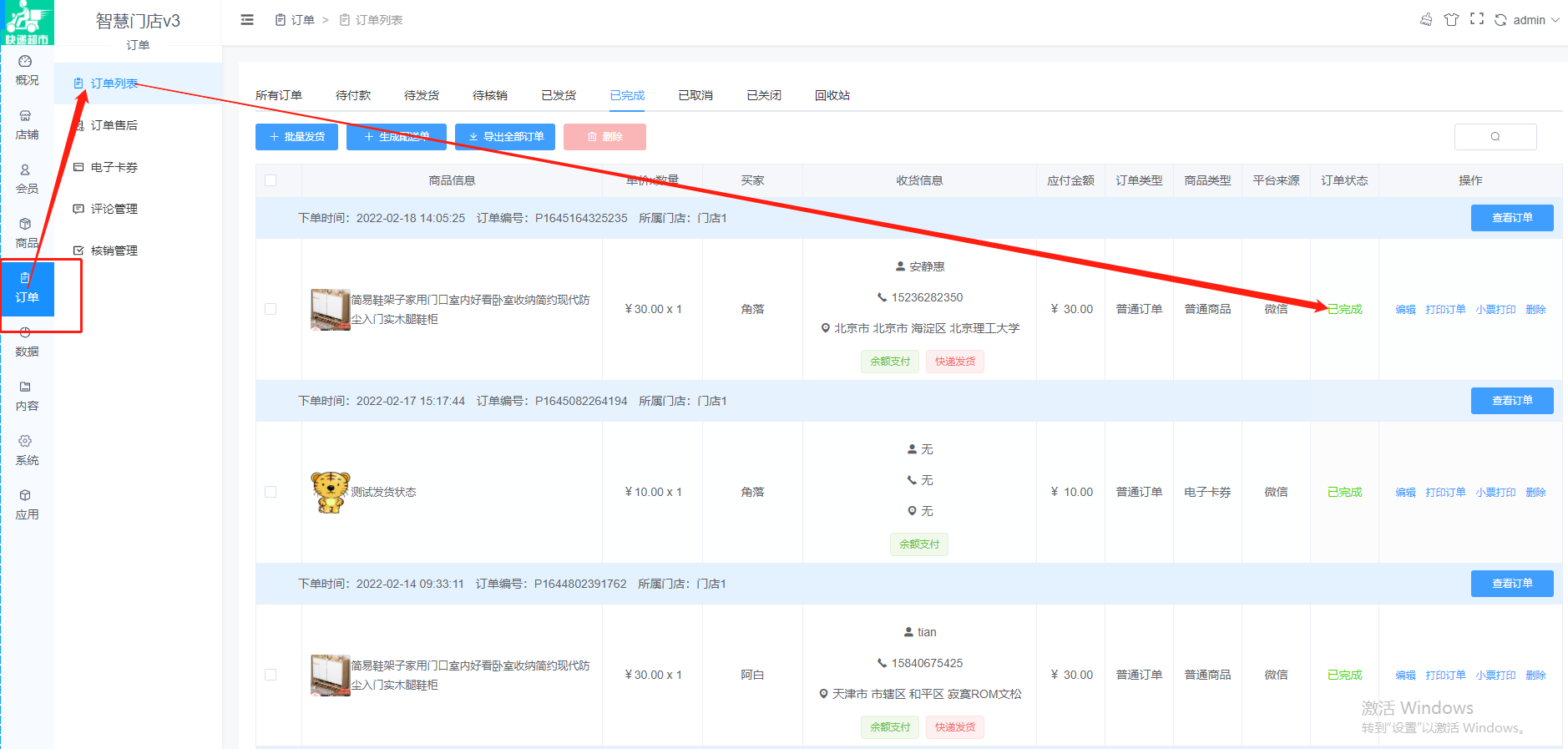Screen dimensions: 1568x749
Task: Open the 应用 apps section
Action: pos(27,505)
